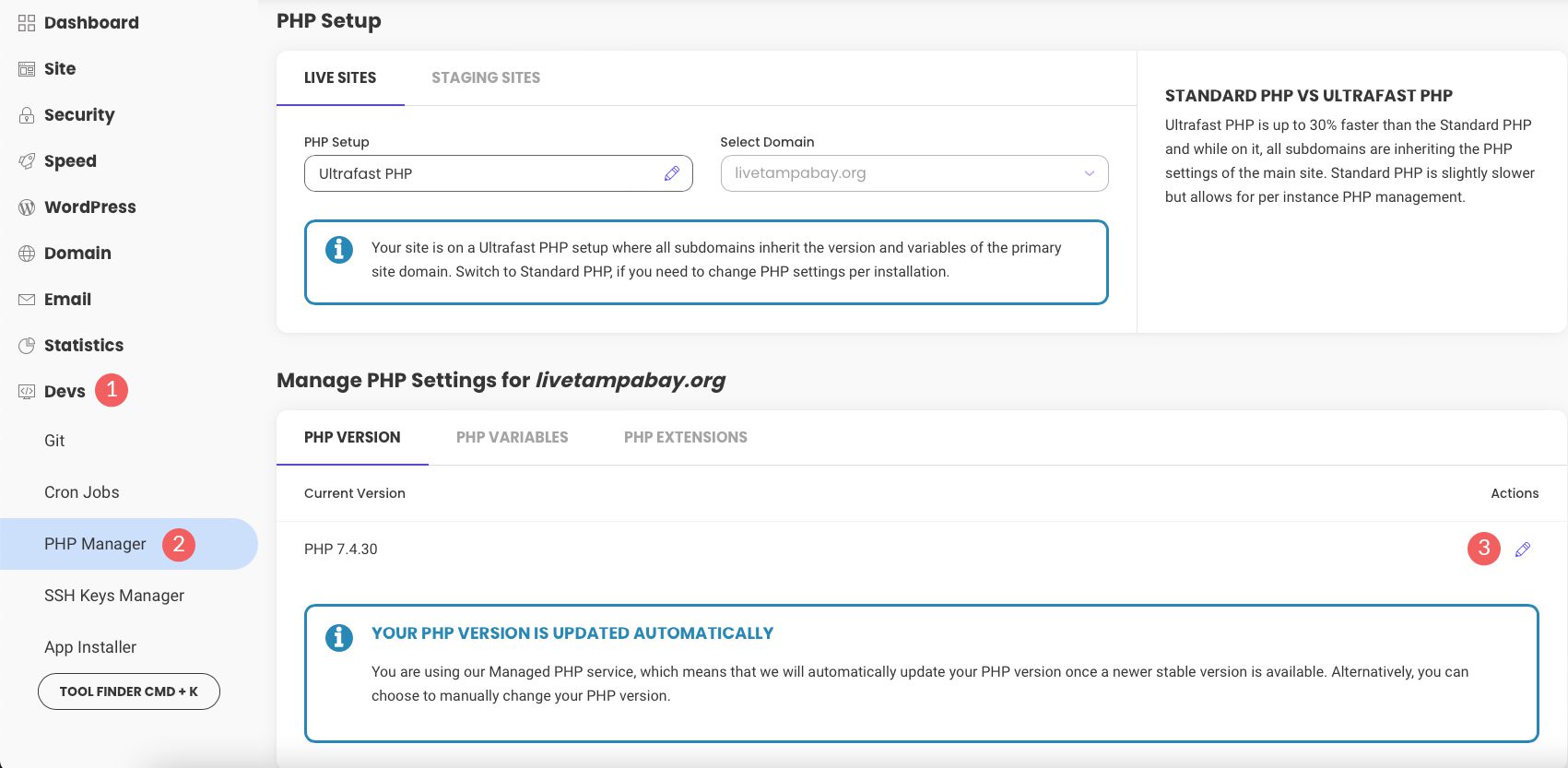Click pencil icon in Ultrafast PHP field

(671, 173)
